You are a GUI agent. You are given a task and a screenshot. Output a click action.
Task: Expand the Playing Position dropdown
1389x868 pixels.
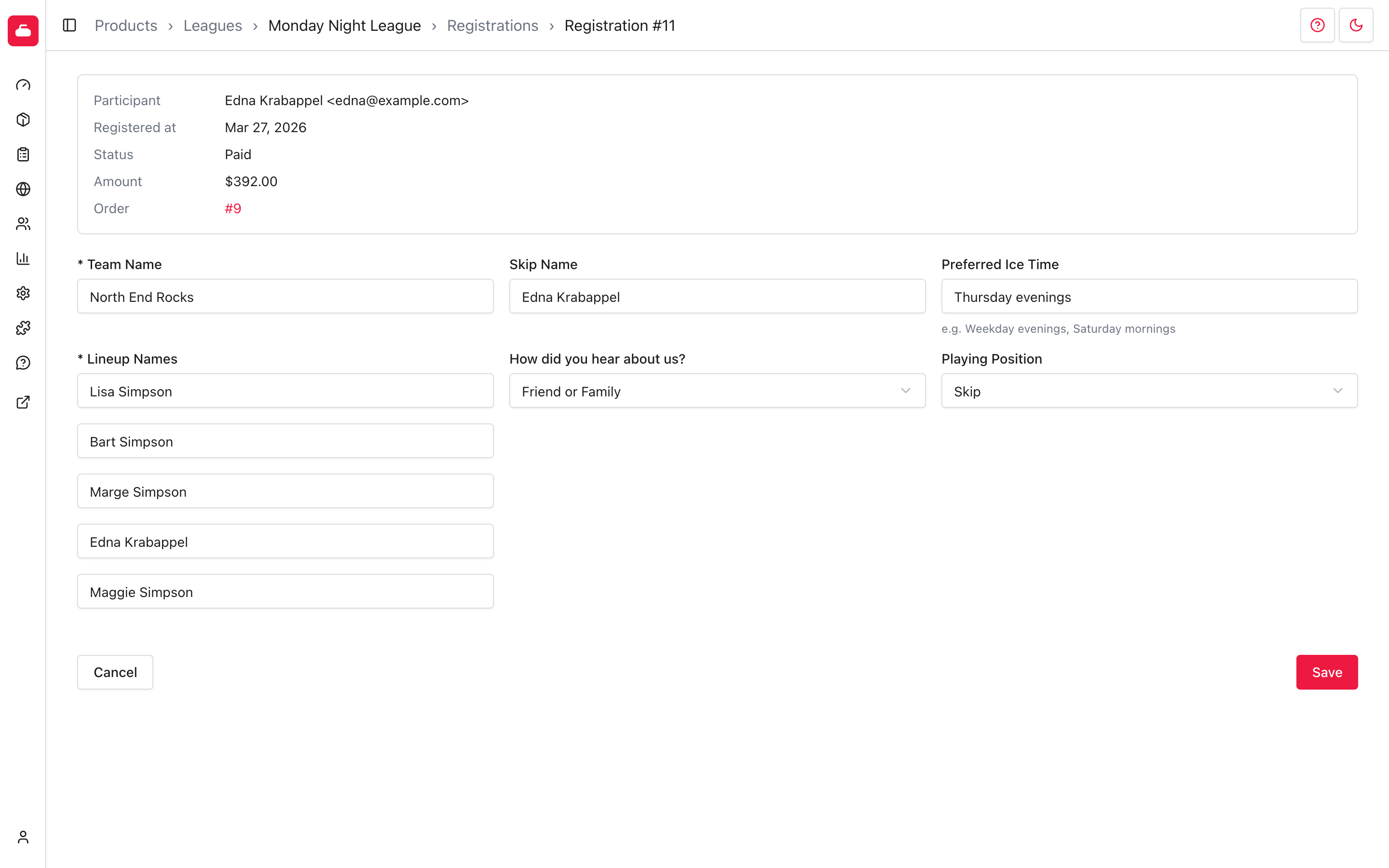pos(1149,391)
